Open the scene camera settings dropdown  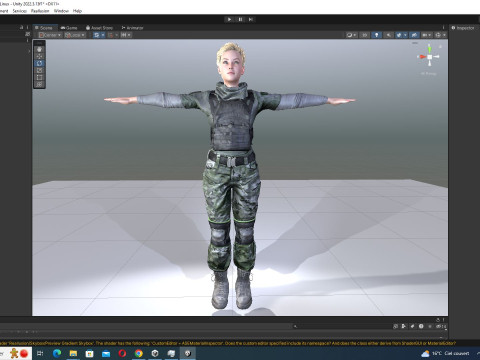427,35
